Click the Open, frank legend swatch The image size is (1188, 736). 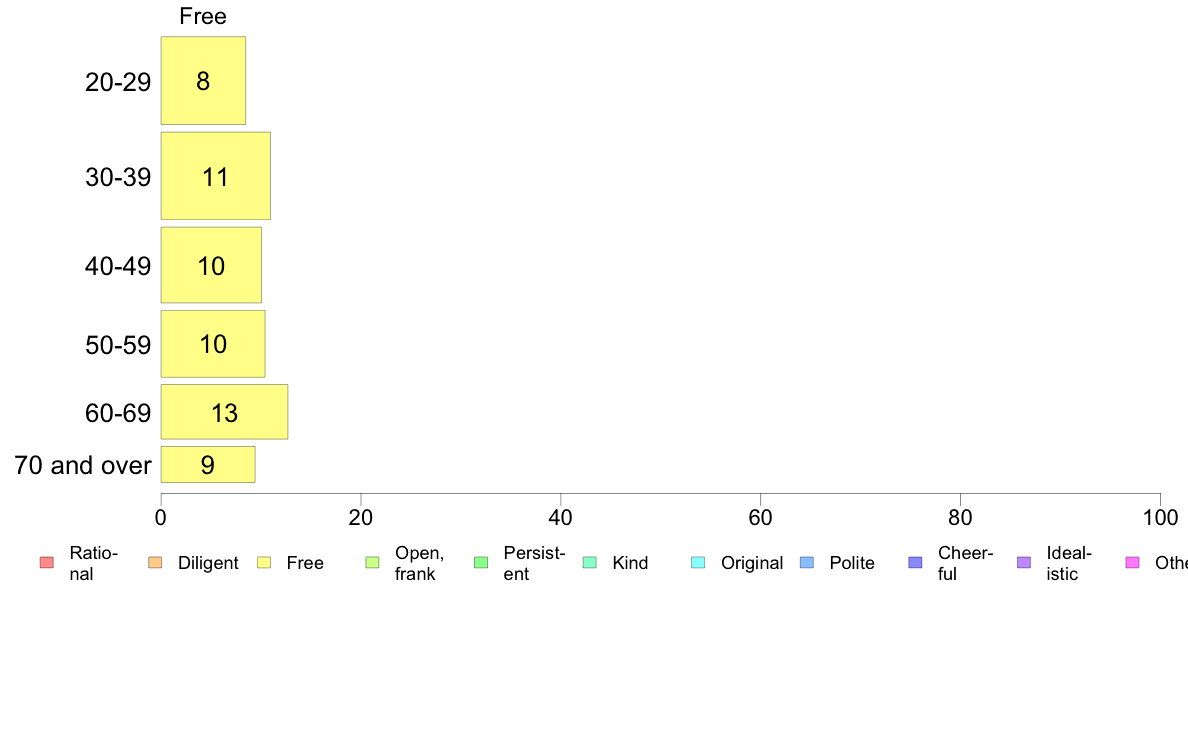point(372,563)
